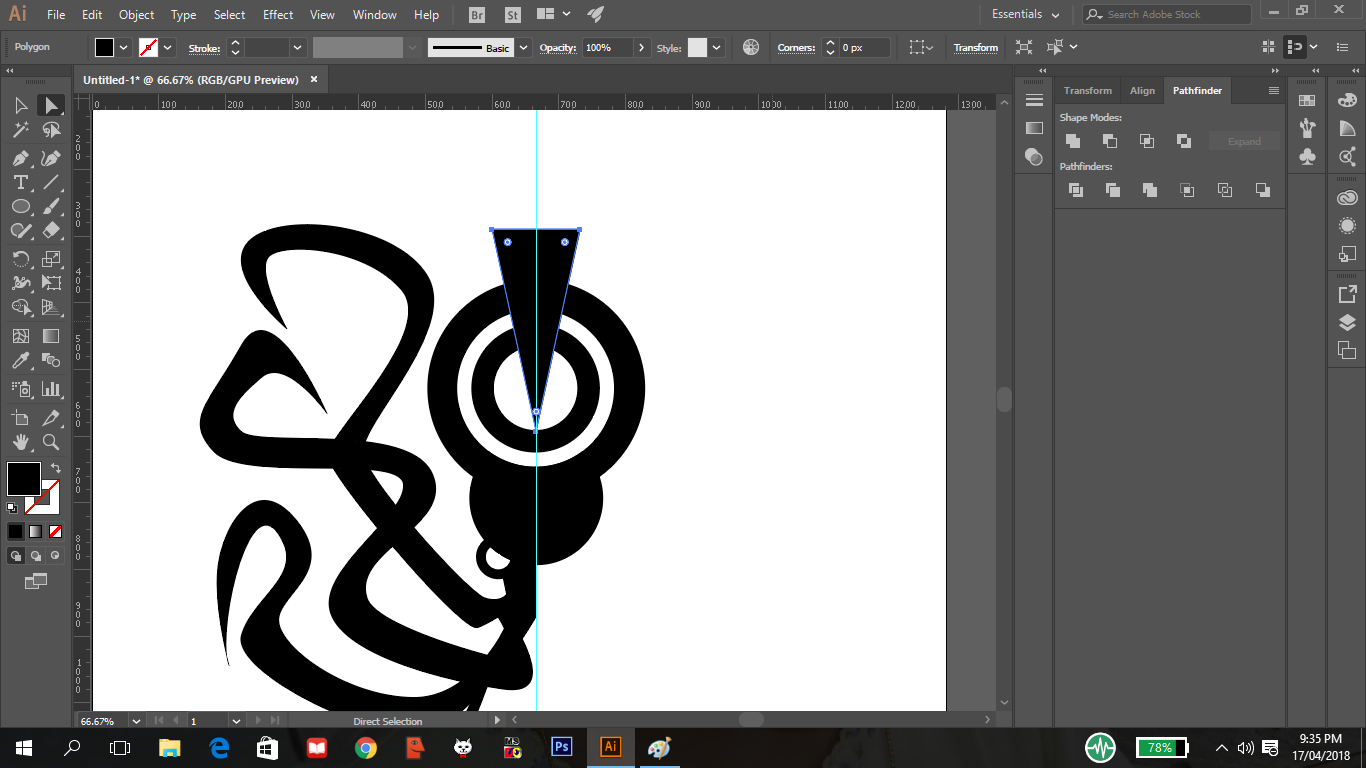The height and width of the screenshot is (768, 1366).
Task: Select the Curvature tool
Action: point(51,158)
